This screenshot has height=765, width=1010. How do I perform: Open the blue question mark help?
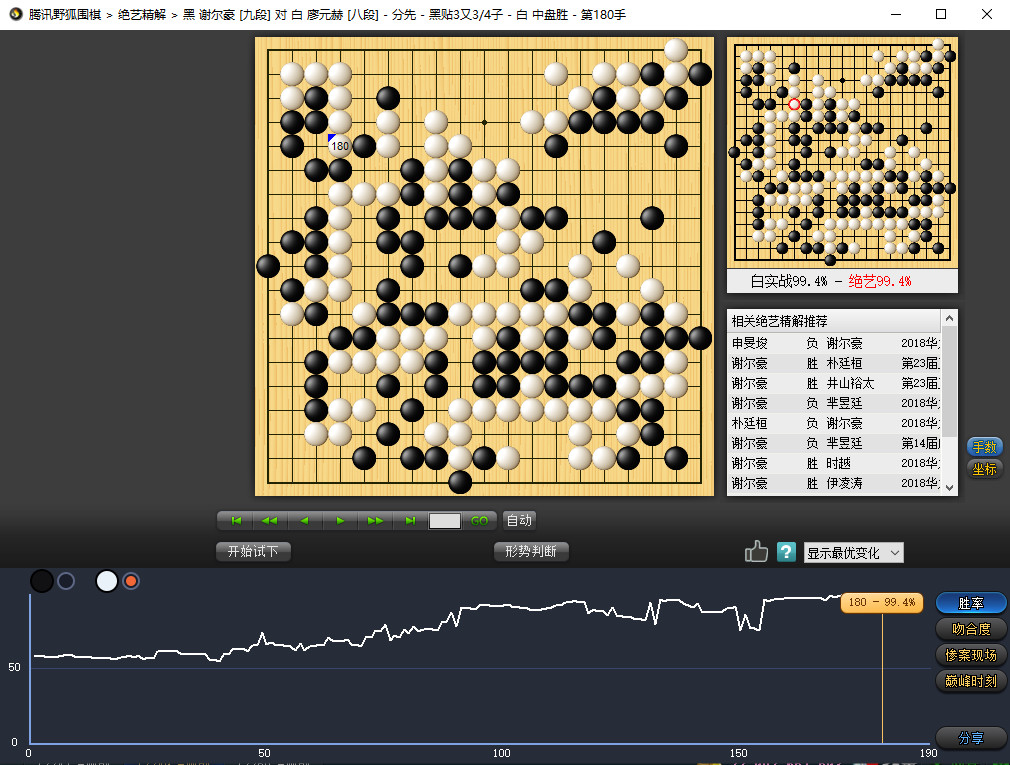point(787,552)
